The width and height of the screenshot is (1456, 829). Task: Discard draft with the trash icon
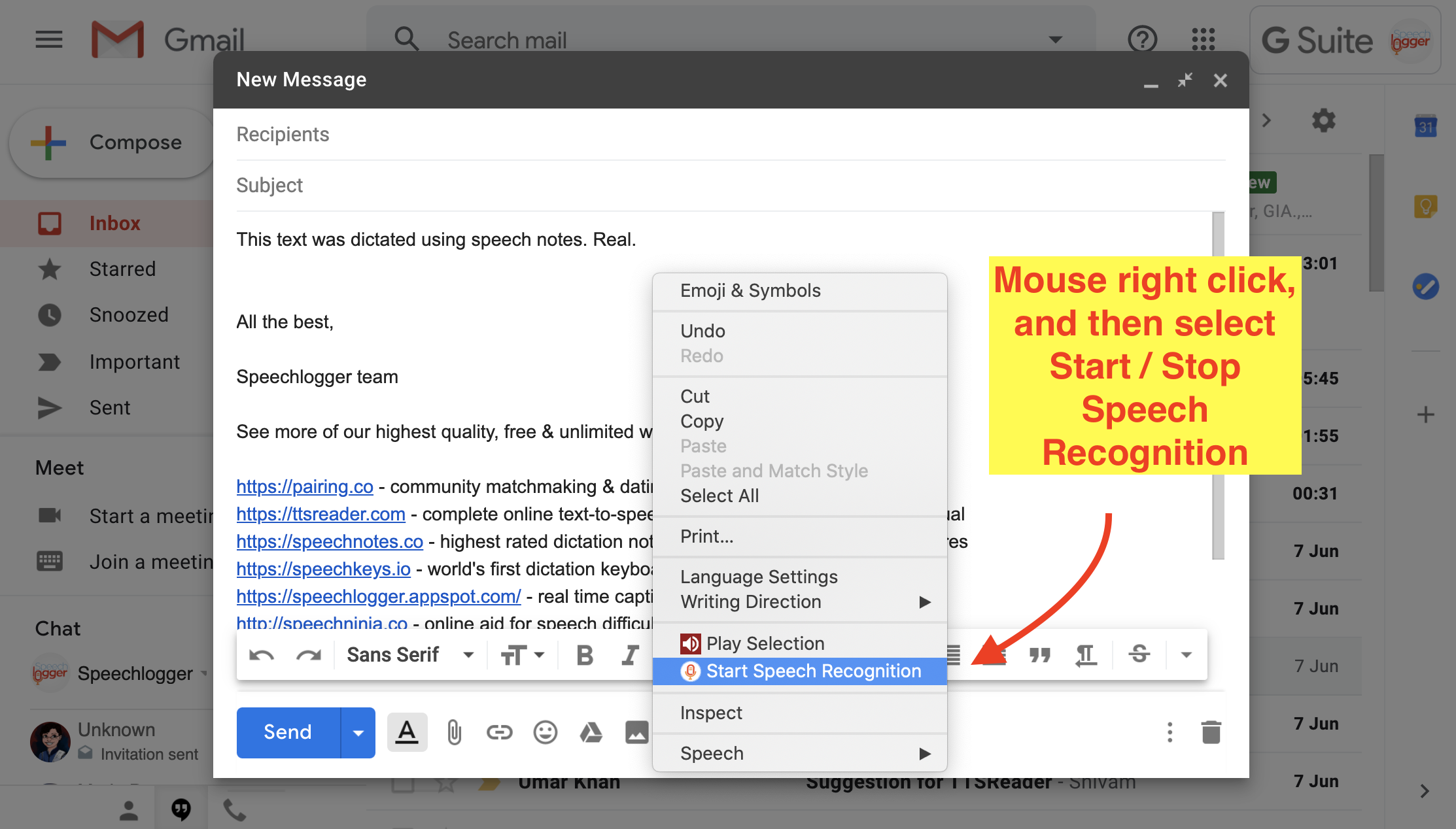(x=1211, y=732)
